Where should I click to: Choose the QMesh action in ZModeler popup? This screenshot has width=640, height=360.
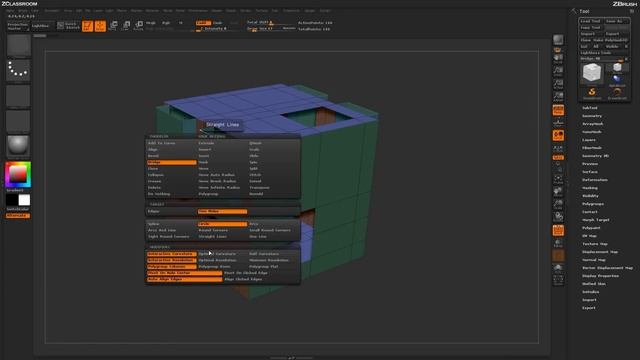(x=256, y=143)
